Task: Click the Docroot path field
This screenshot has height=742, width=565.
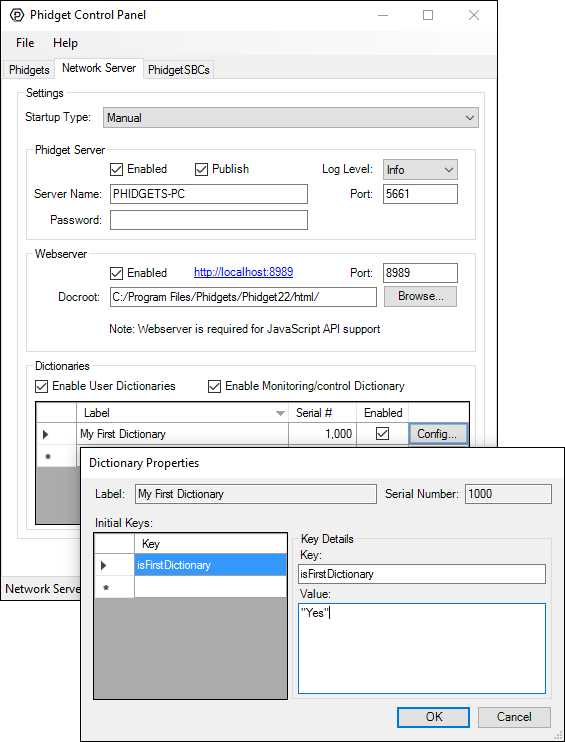Action: [243, 297]
